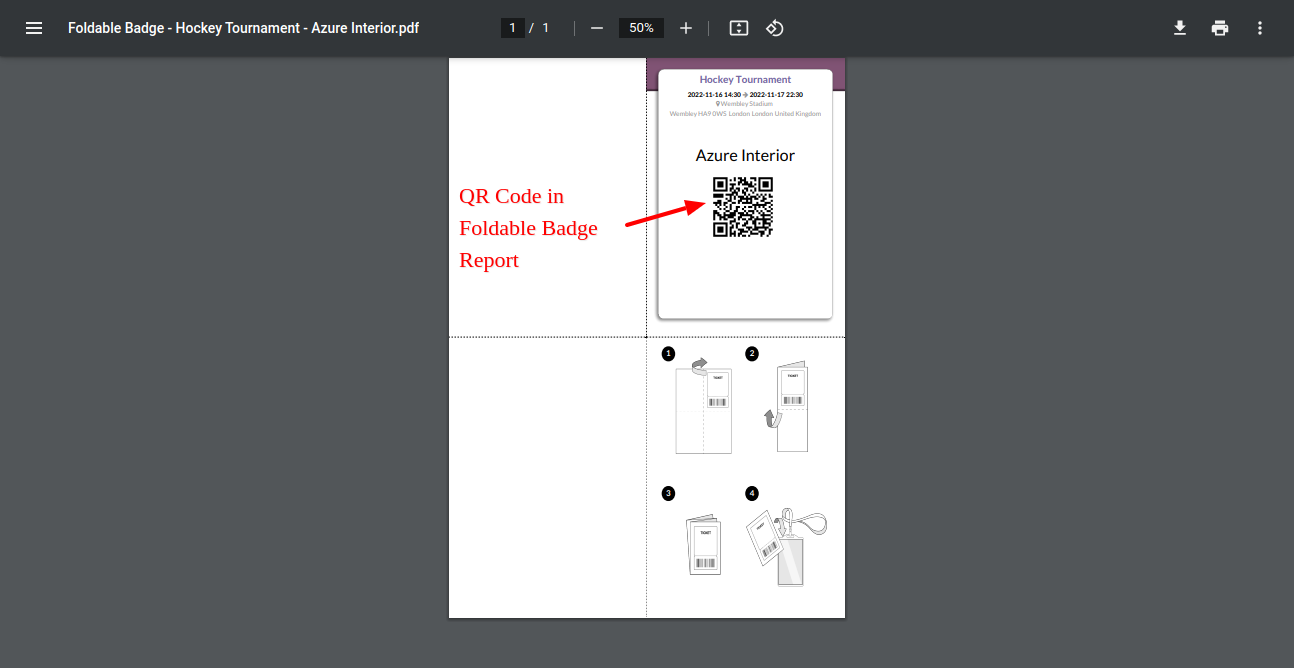Click the QR code on the badge
The image size is (1294, 668).
tap(743, 207)
